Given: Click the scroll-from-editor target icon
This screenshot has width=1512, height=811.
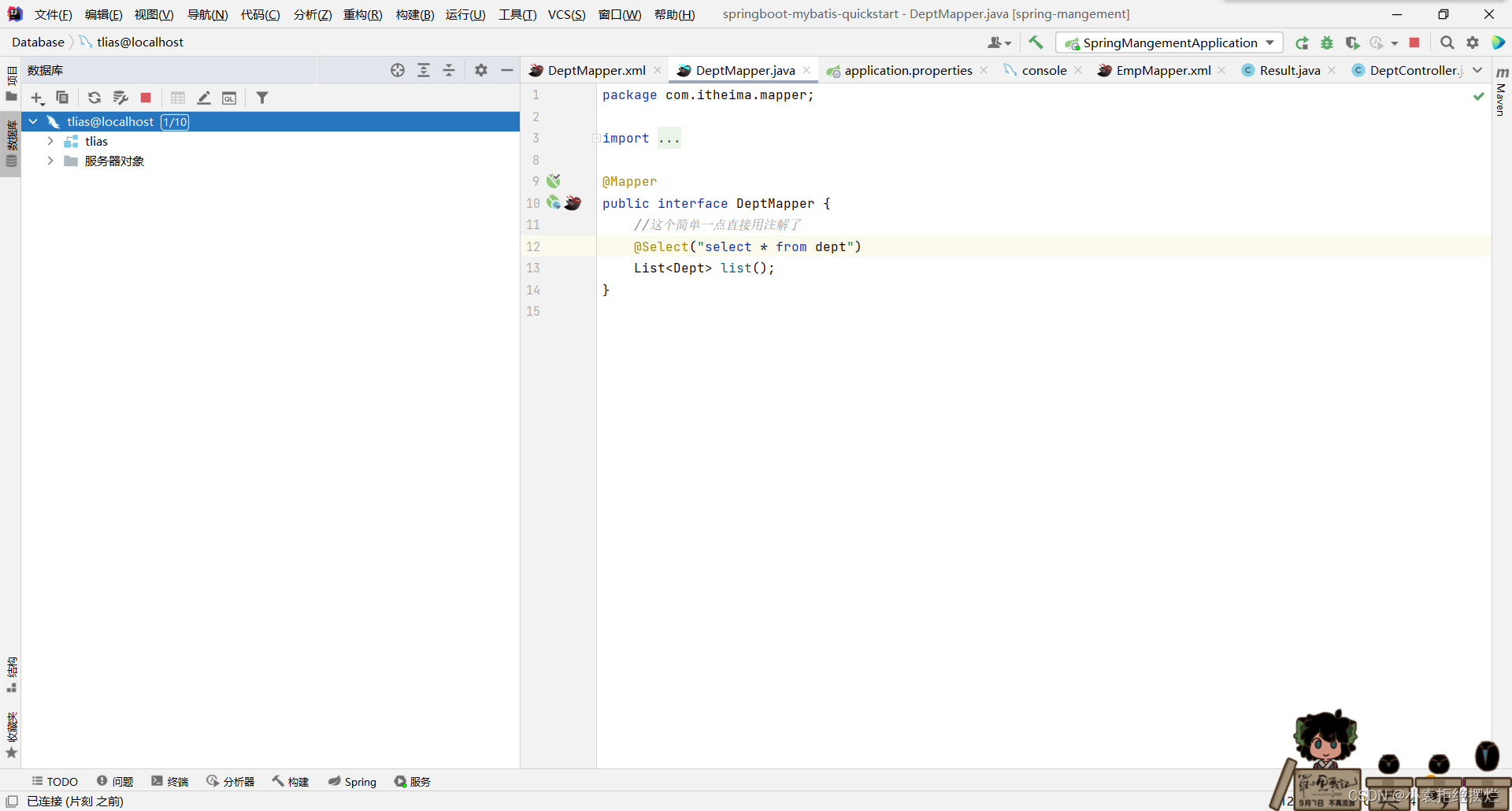Looking at the screenshot, I should pos(398,70).
